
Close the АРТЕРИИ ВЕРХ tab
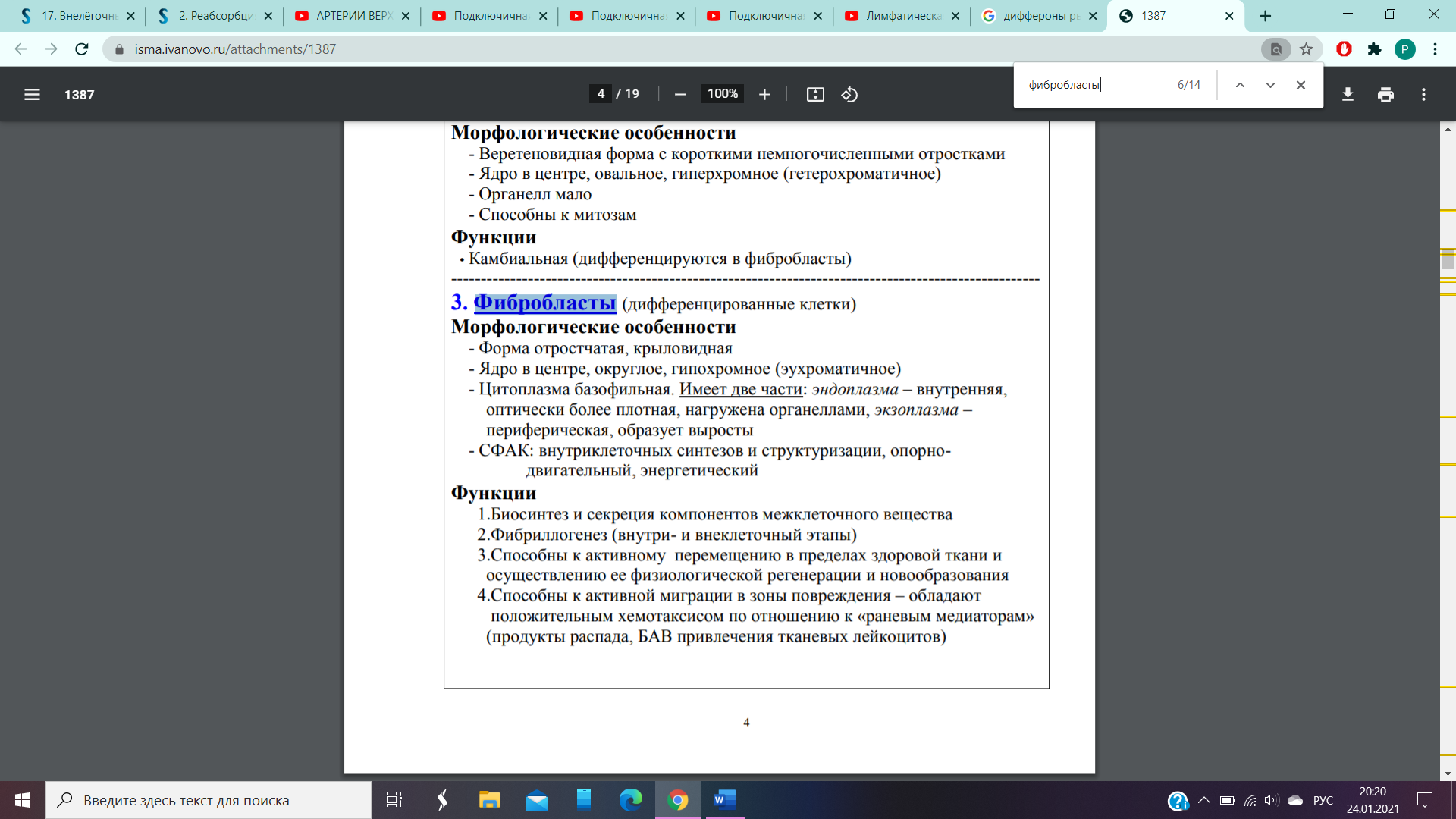[x=405, y=16]
